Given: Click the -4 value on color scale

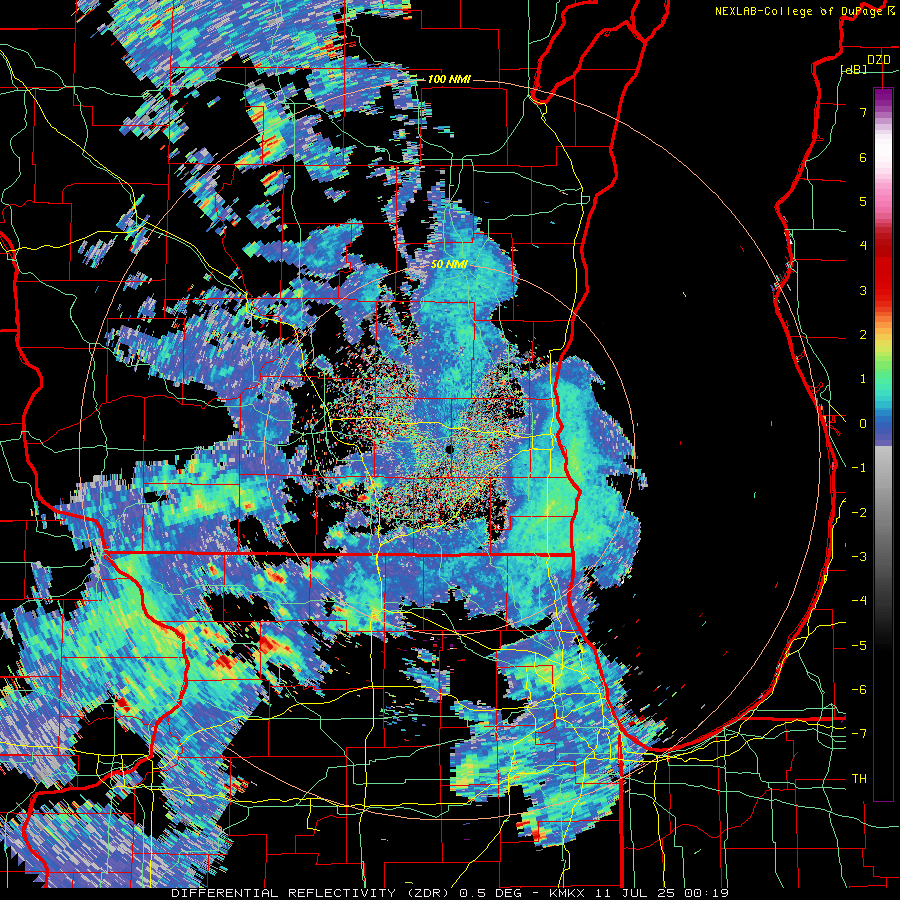Looking at the screenshot, I should coord(859,601).
